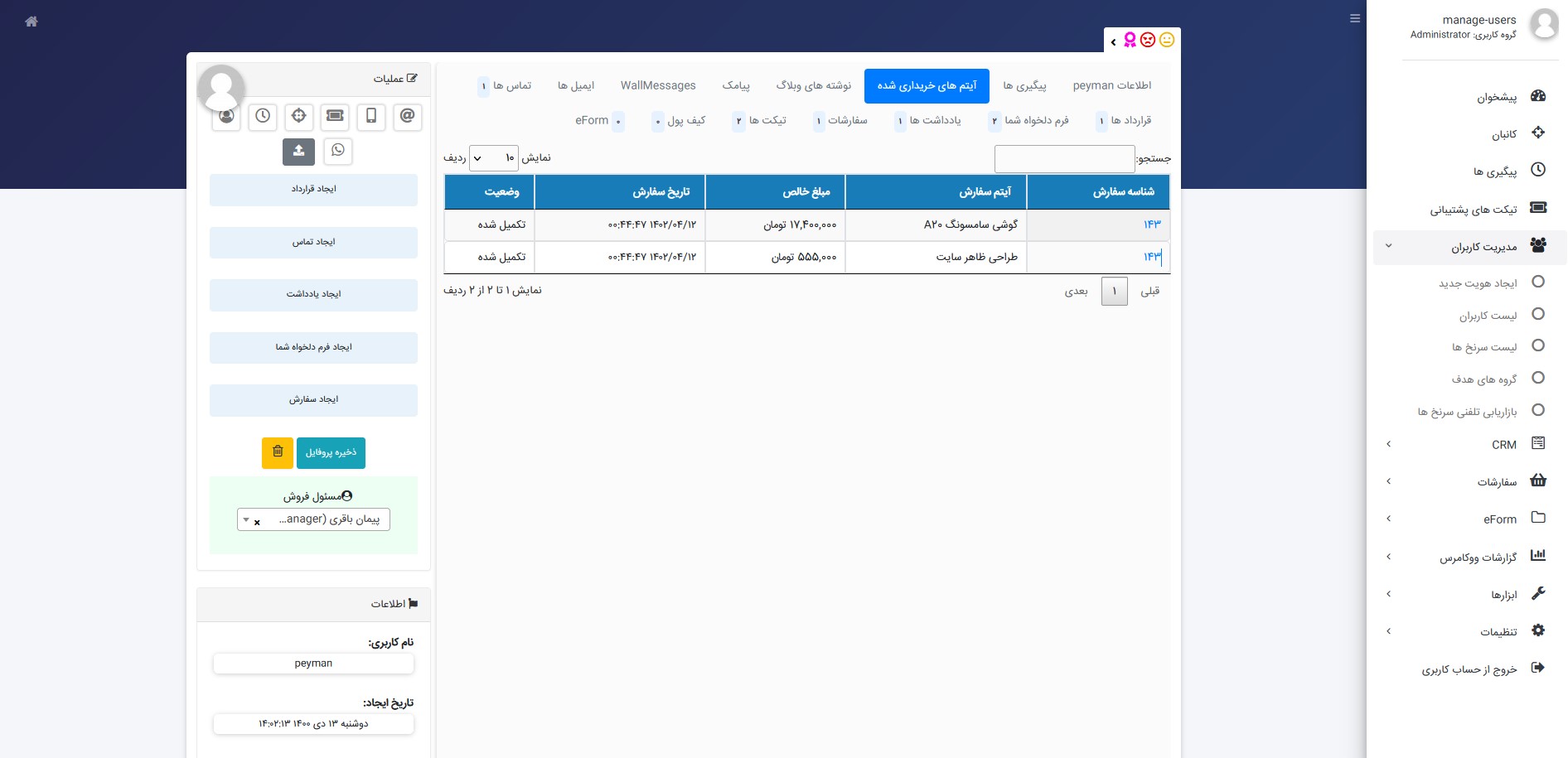
Task: Click the mobile phone action icon
Action: [x=371, y=116]
